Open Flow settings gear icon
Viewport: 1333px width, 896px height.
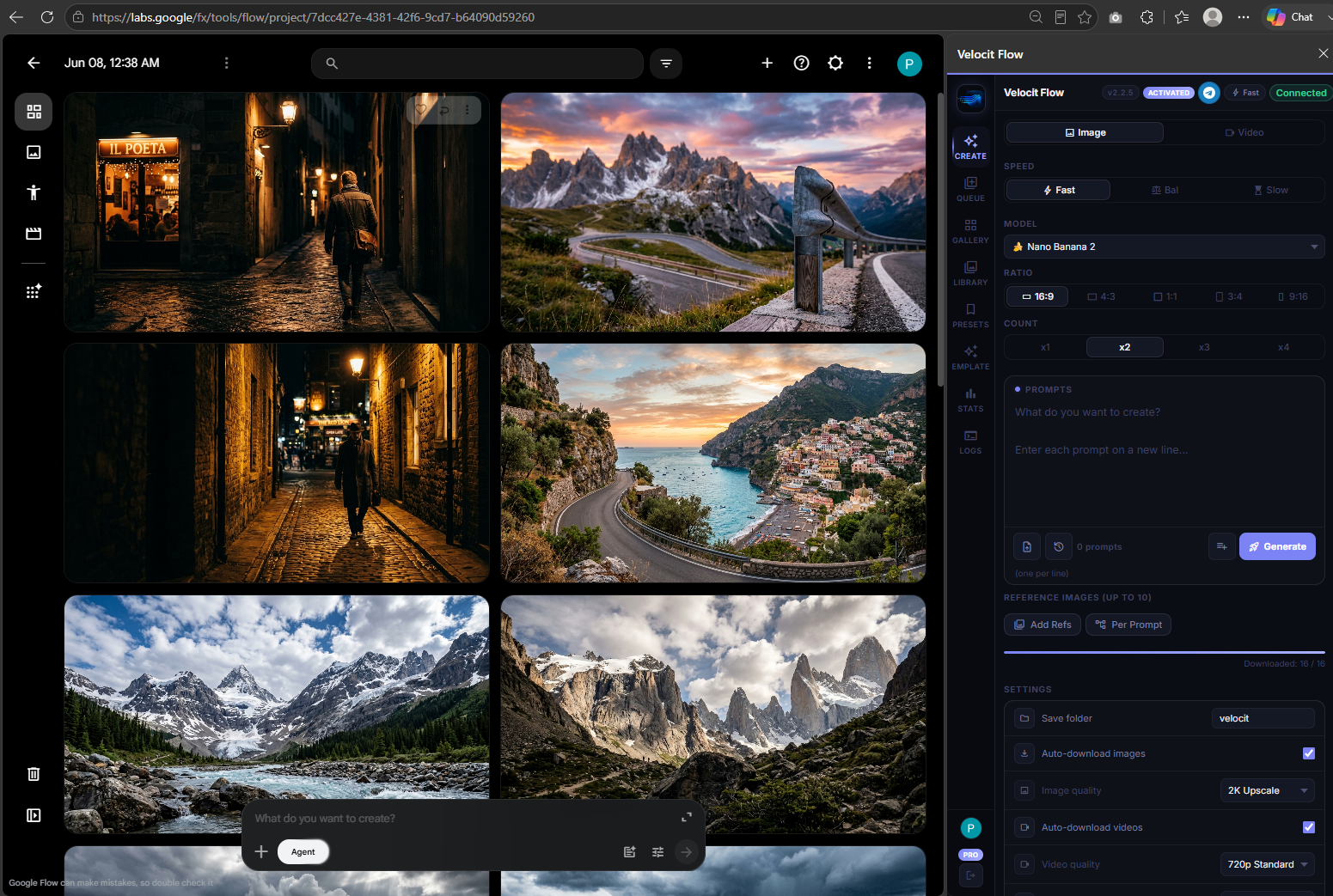[x=835, y=63]
